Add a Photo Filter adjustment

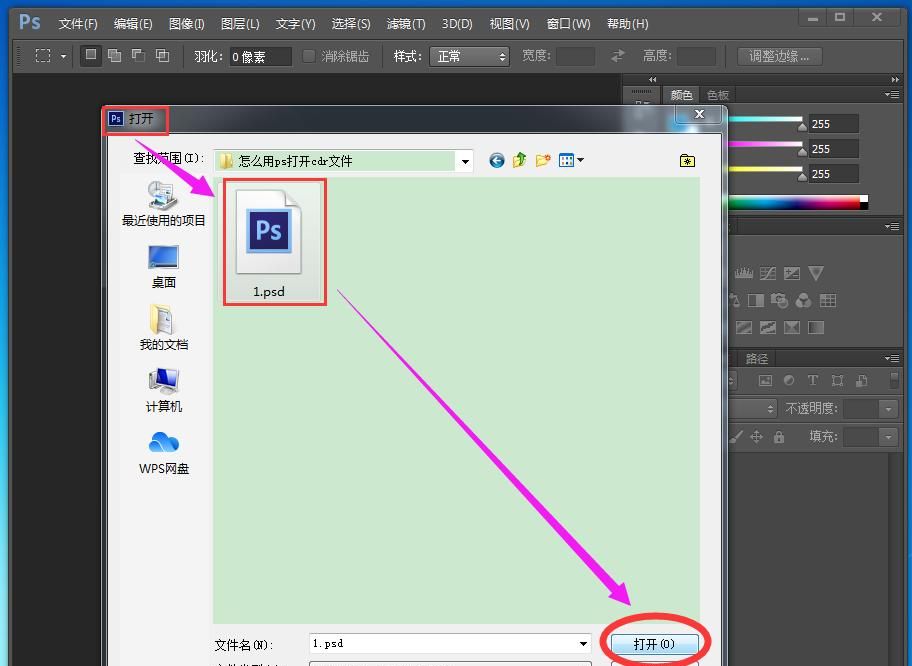(779, 300)
